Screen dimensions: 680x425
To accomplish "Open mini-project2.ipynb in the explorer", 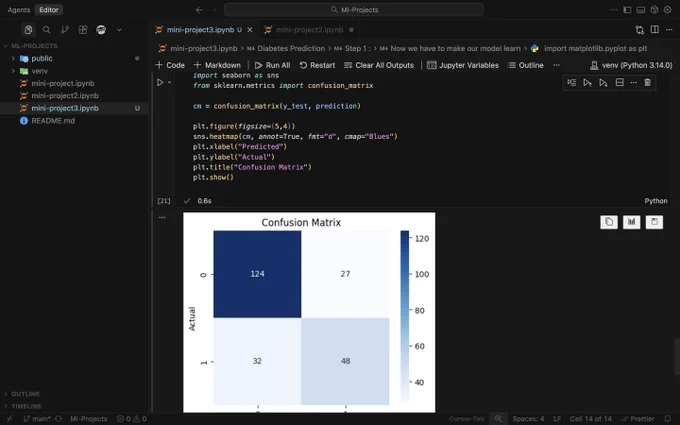I will pyautogui.click(x=65, y=96).
